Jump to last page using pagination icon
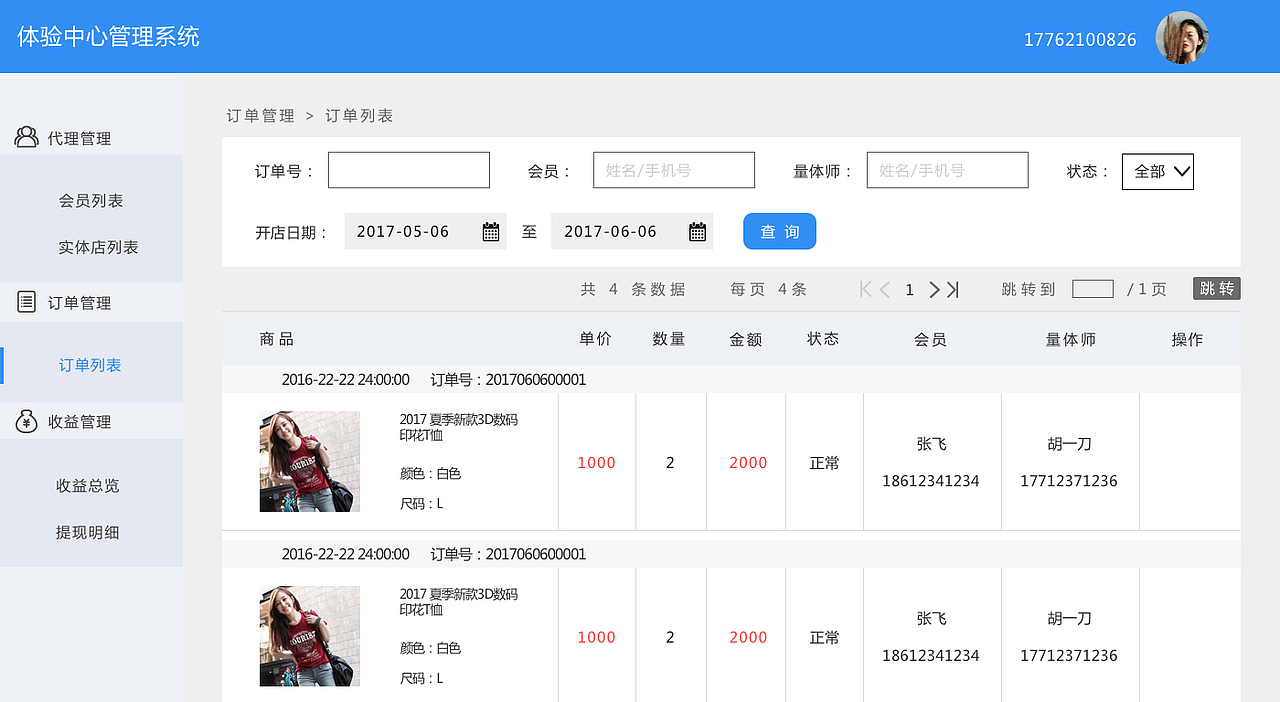Screen dimensions: 1280x702 click(x=954, y=289)
